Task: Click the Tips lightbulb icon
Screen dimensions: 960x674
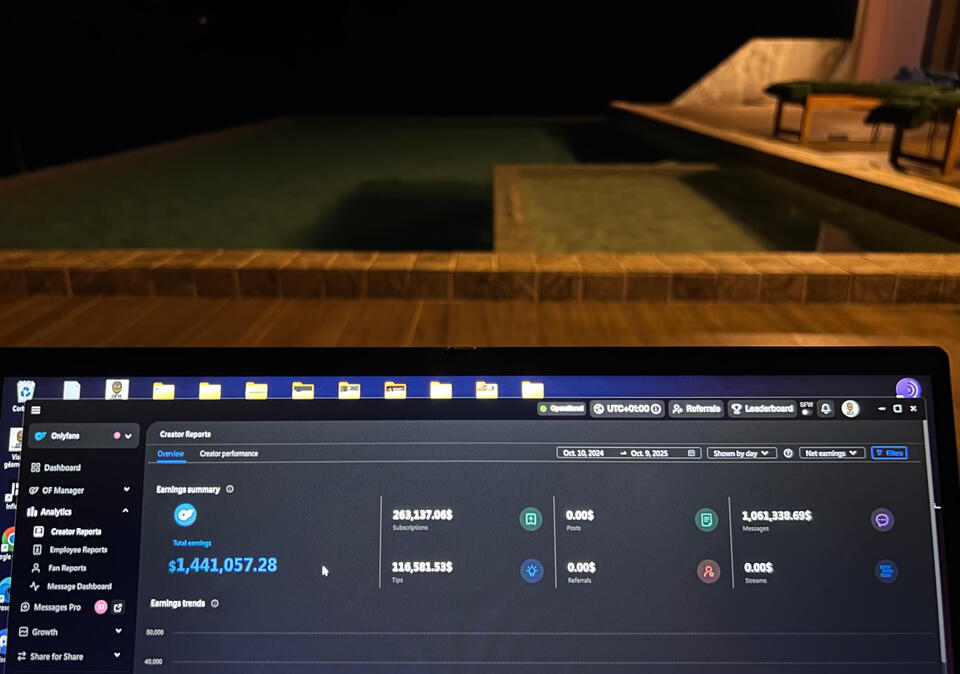Action: tap(531, 571)
